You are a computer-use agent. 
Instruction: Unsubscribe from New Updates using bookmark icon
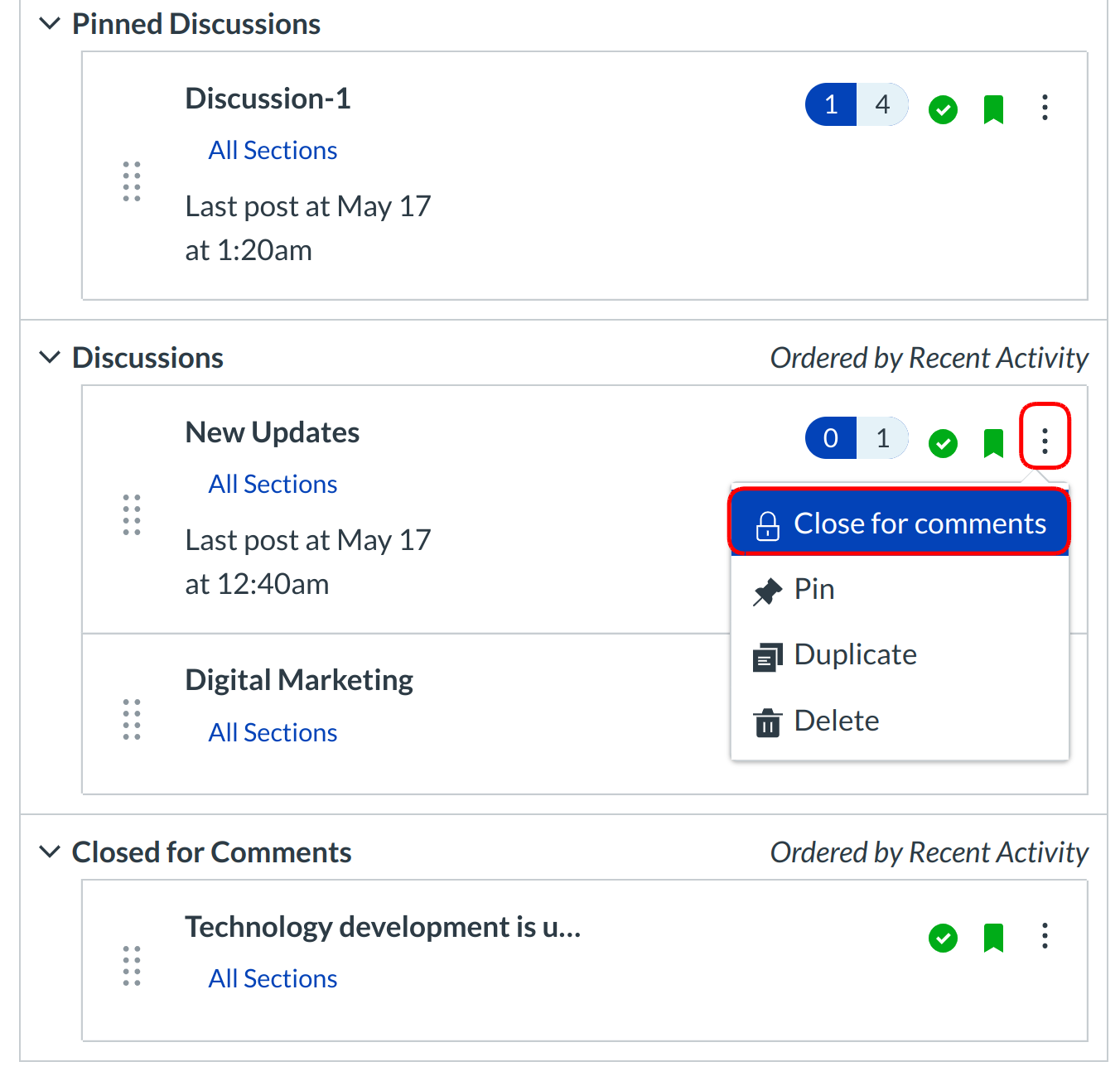pyautogui.click(x=993, y=443)
